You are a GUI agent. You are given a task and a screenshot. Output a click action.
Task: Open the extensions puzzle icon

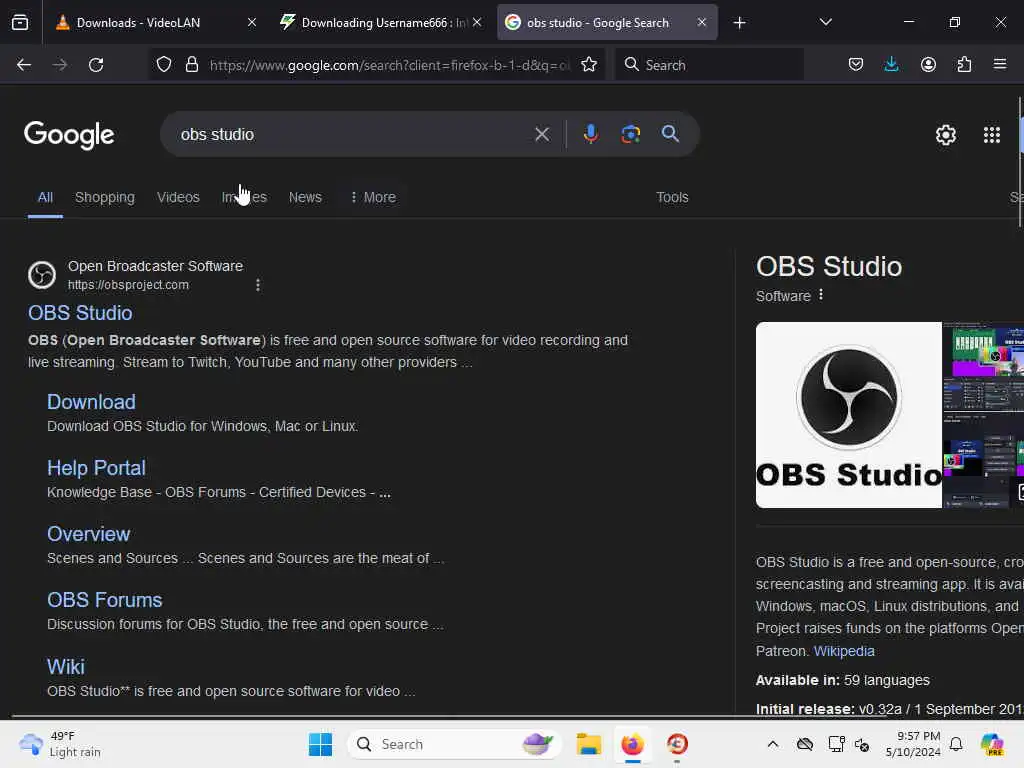(964, 65)
